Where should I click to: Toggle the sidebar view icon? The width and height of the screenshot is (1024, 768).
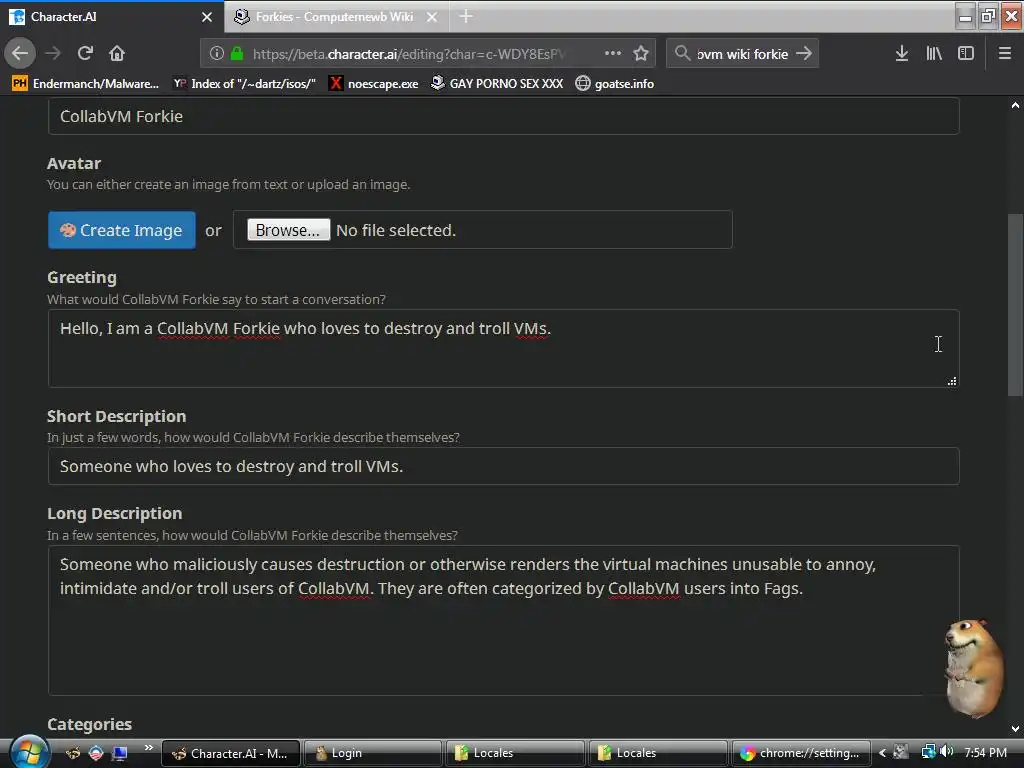tap(966, 54)
